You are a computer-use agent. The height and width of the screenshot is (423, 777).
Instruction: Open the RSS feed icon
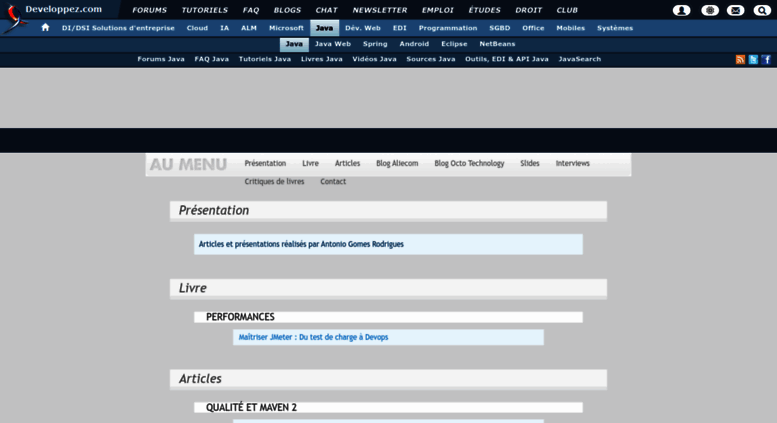(740, 59)
